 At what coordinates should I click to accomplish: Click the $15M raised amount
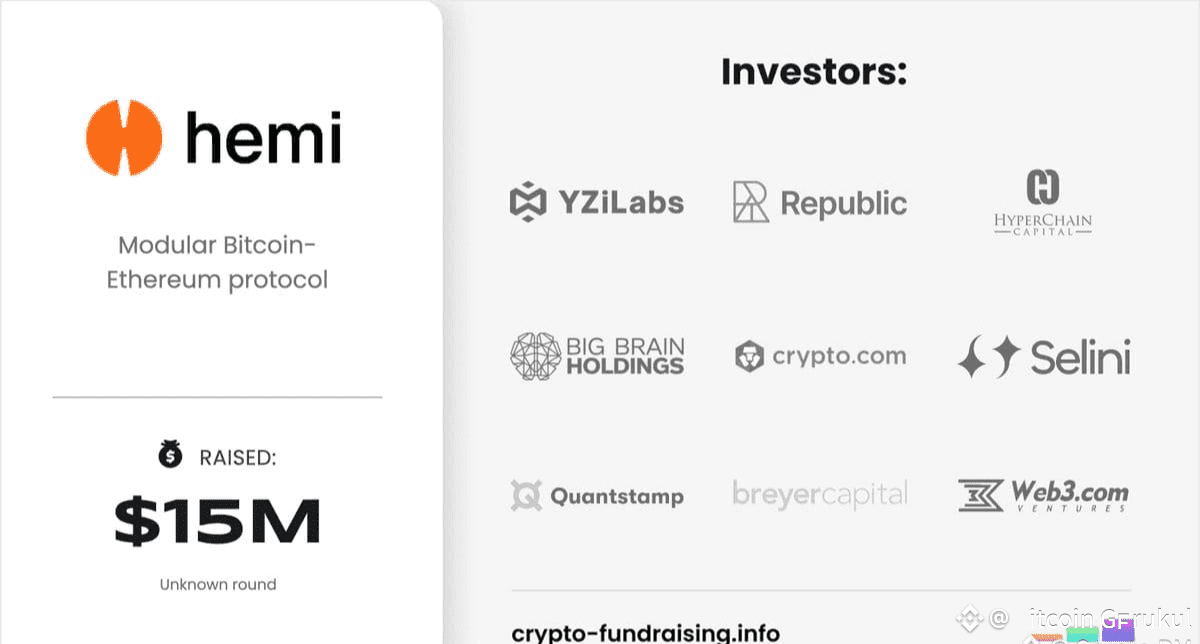pos(217,521)
